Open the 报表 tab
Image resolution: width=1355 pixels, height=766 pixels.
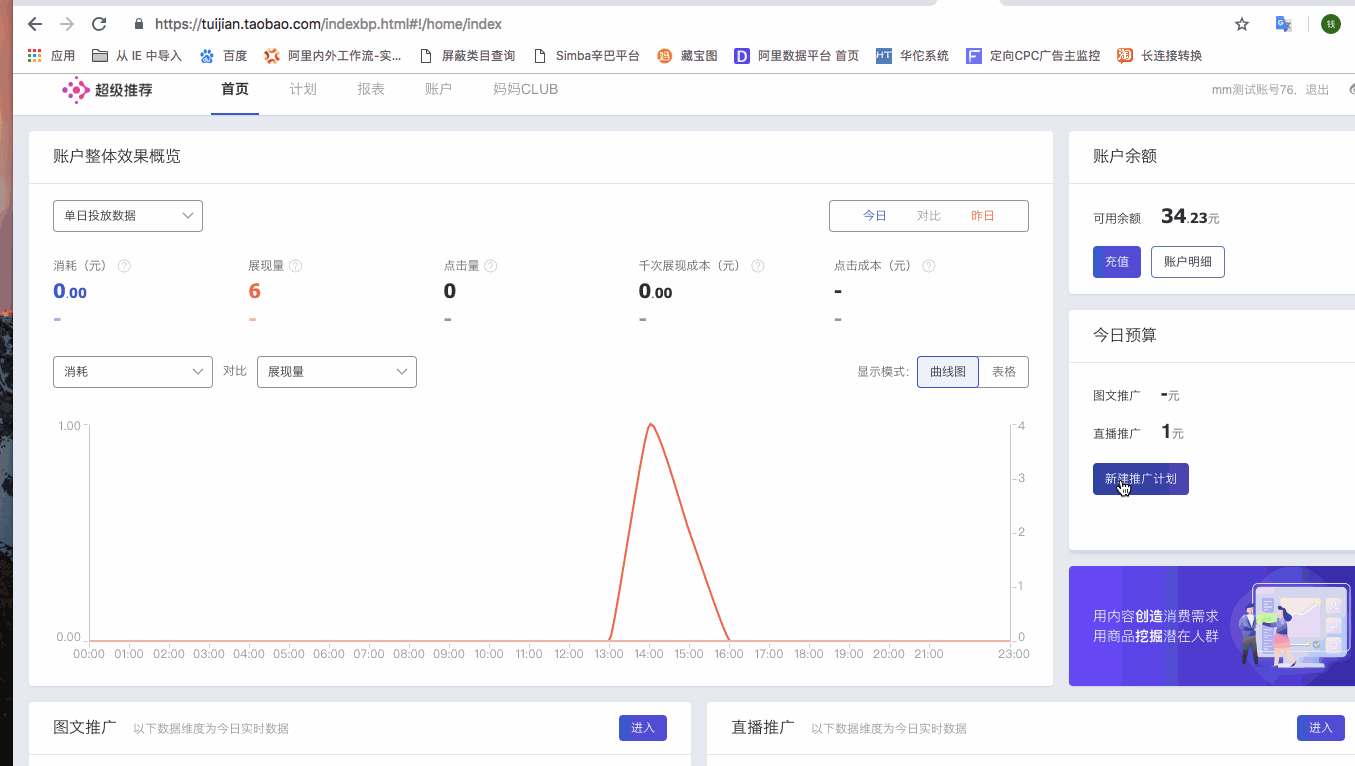[x=371, y=89]
